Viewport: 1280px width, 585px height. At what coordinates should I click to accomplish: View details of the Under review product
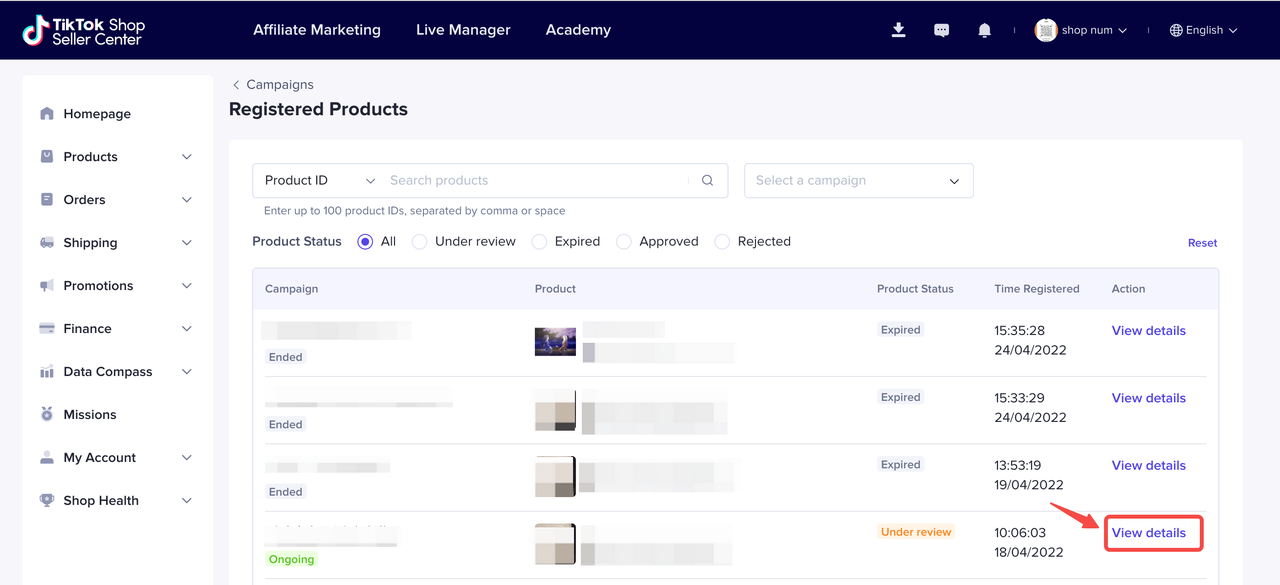click(1149, 533)
